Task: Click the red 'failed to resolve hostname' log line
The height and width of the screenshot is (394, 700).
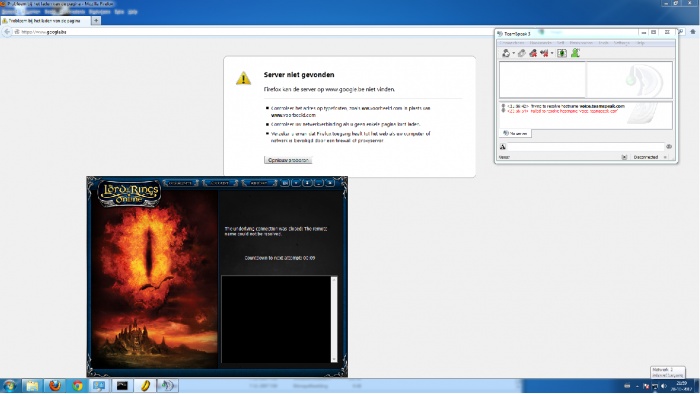Action: tap(562, 111)
